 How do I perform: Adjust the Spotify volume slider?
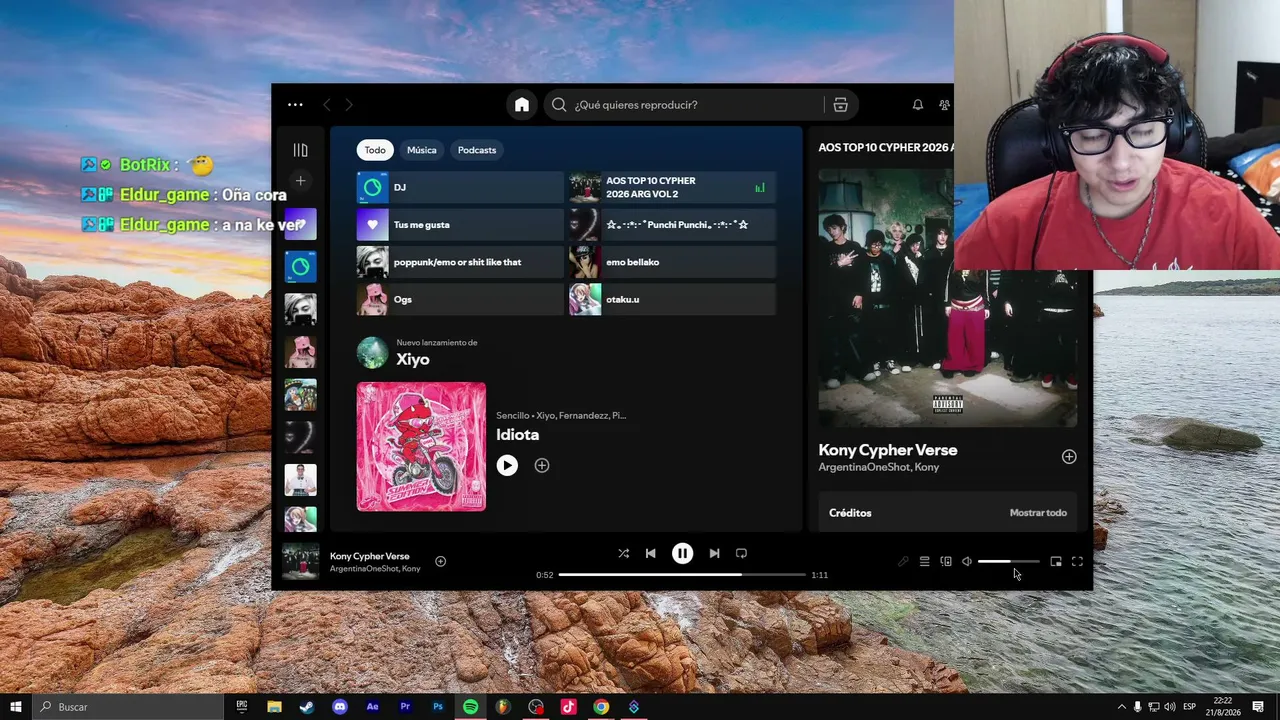[x=1009, y=562]
